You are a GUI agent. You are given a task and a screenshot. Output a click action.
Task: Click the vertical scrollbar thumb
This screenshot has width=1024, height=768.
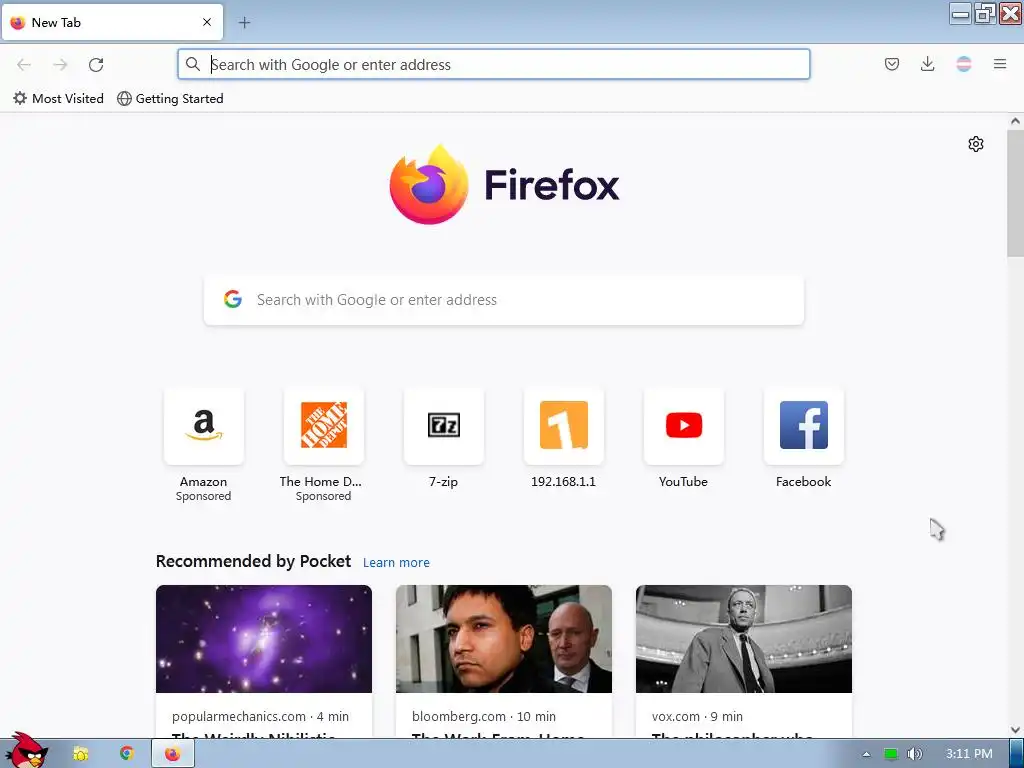(1015, 193)
